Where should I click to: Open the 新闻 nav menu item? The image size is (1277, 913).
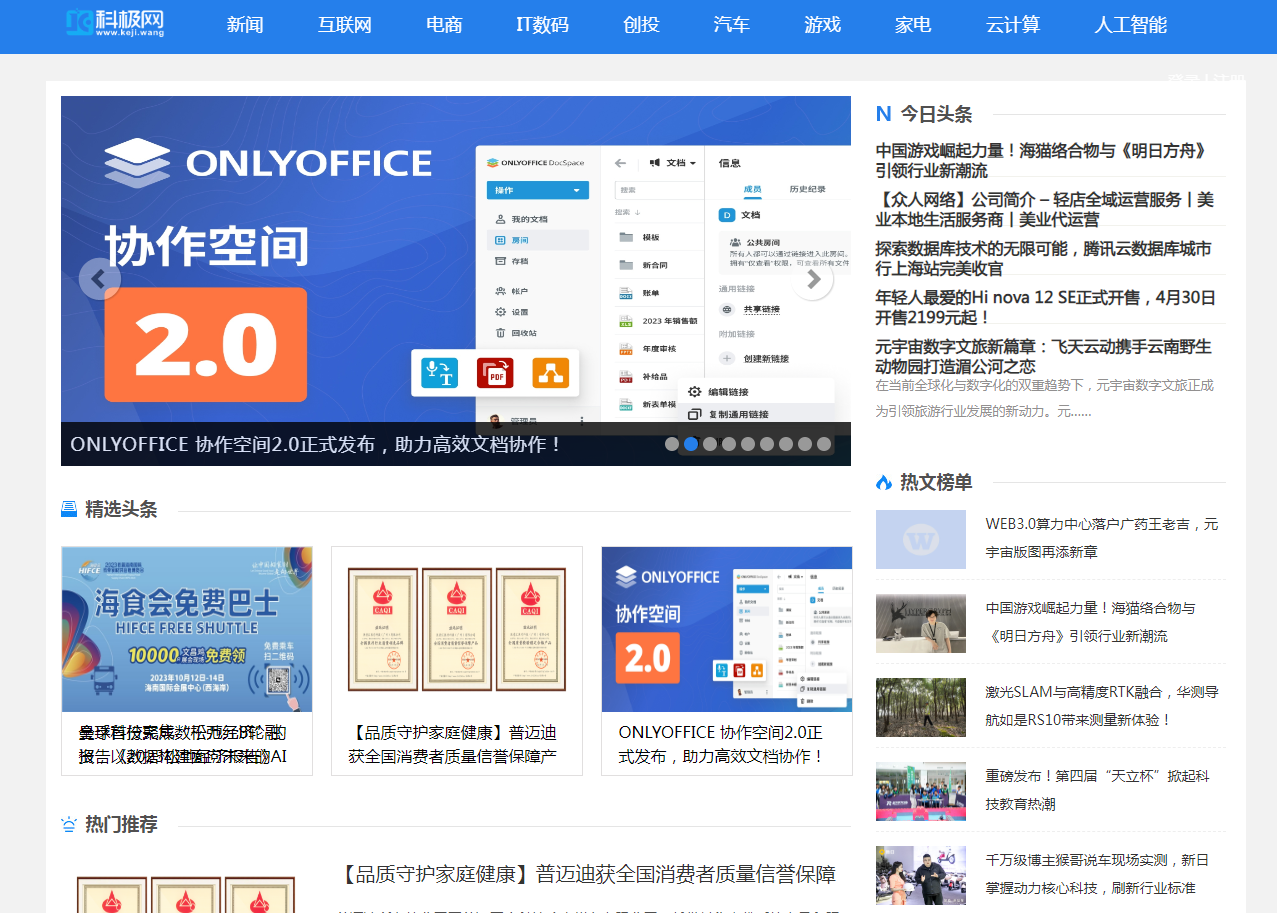click(x=245, y=25)
